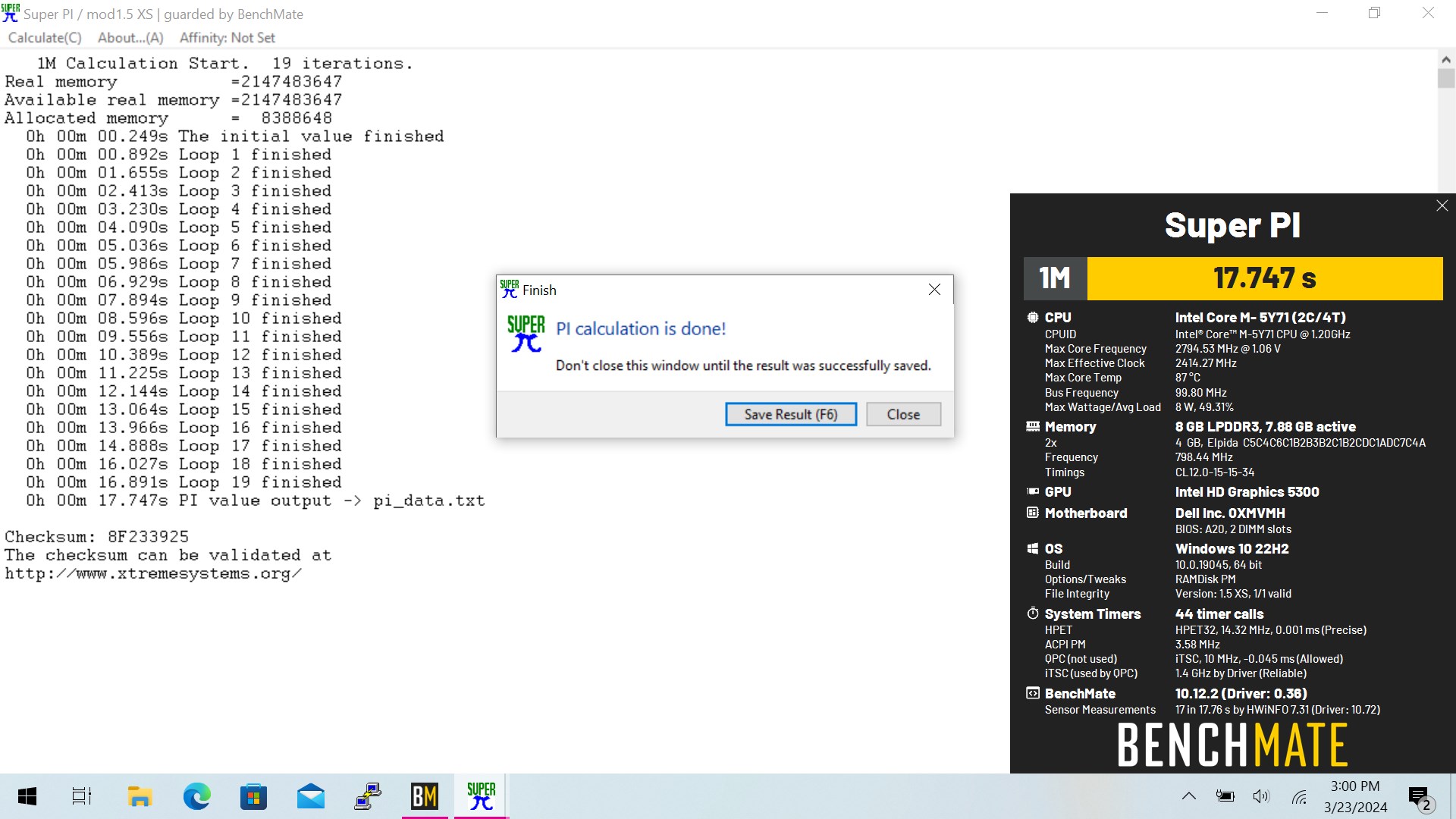
Task: Close the Finish dialog using the X
Action: coord(934,290)
